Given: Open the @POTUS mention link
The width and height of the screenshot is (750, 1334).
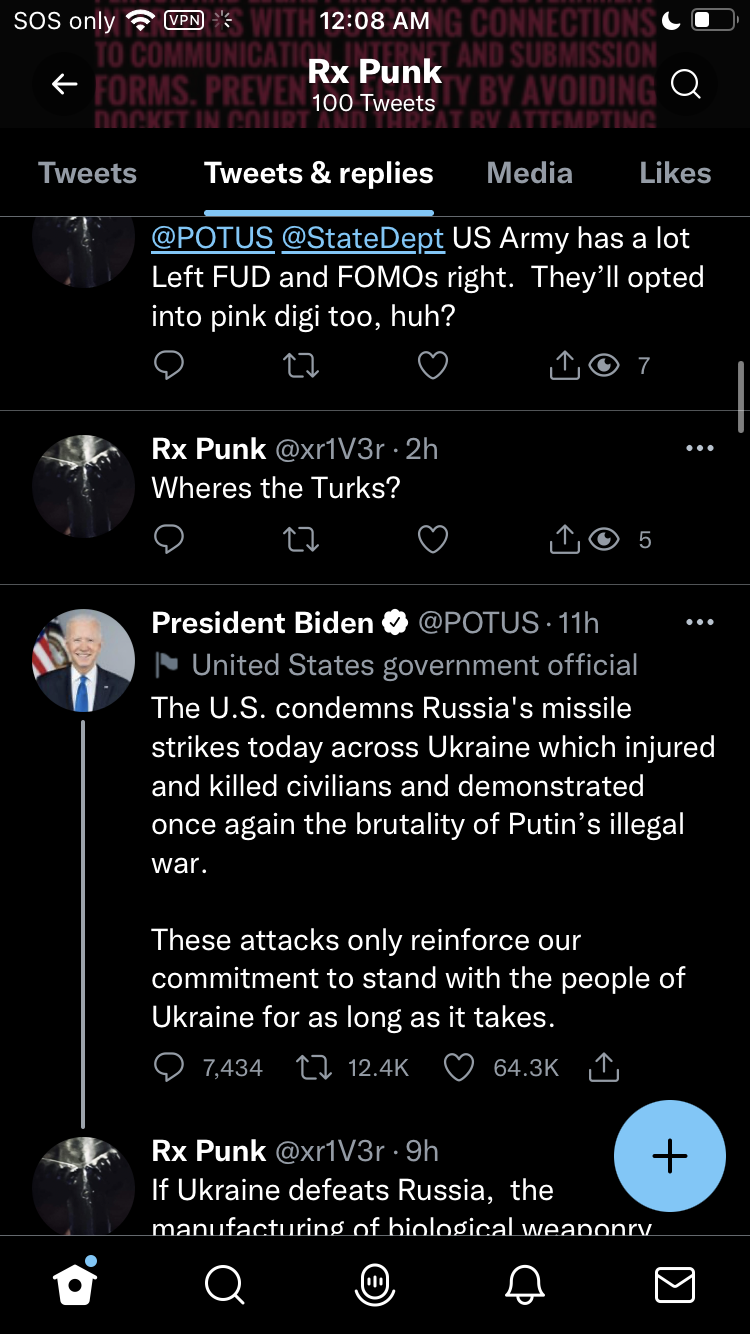Looking at the screenshot, I should click(x=212, y=238).
